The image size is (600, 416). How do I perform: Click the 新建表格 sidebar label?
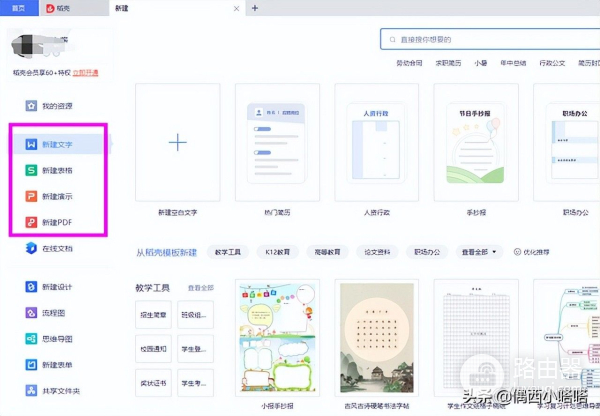click(x=57, y=170)
